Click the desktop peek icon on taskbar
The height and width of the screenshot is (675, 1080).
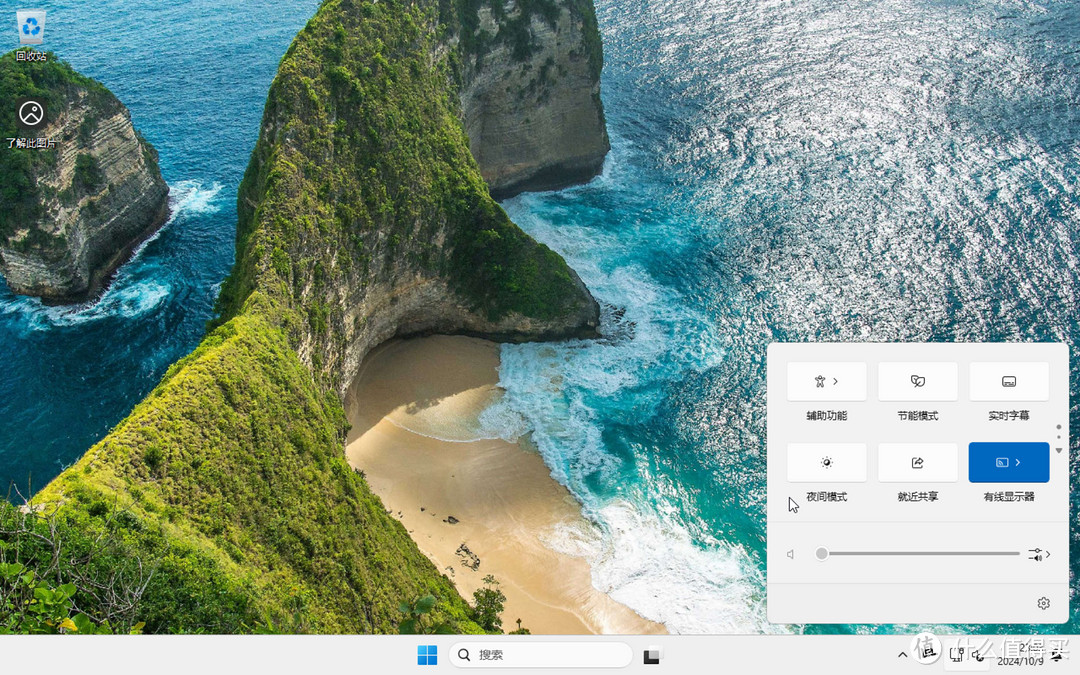(x=651, y=655)
